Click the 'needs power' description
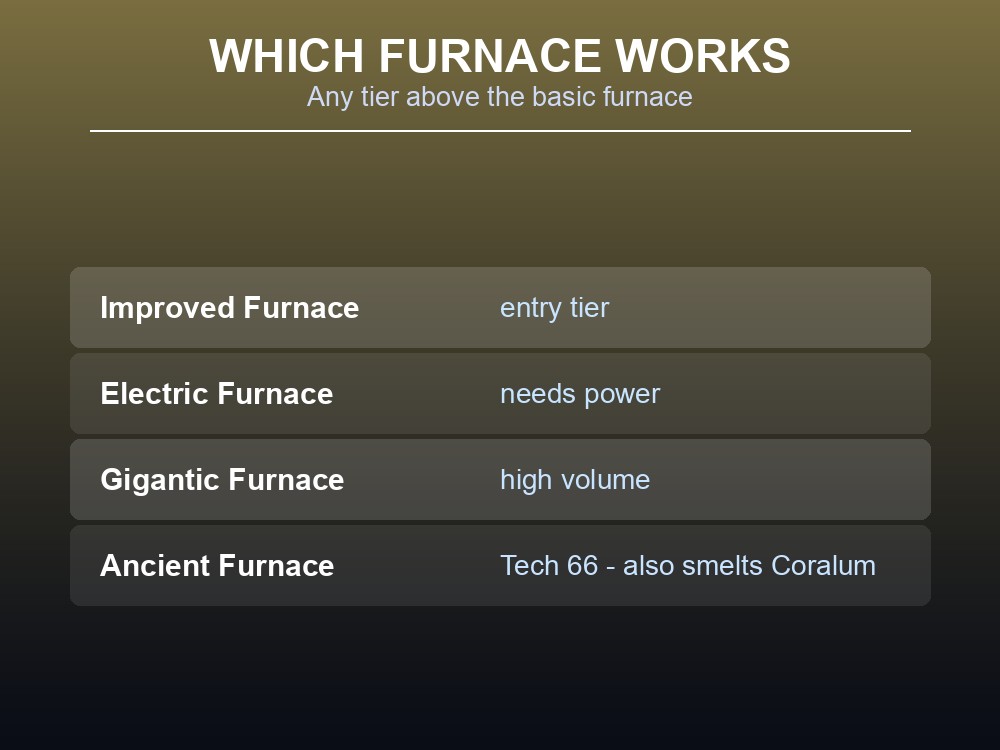This screenshot has width=1000, height=750. [580, 395]
